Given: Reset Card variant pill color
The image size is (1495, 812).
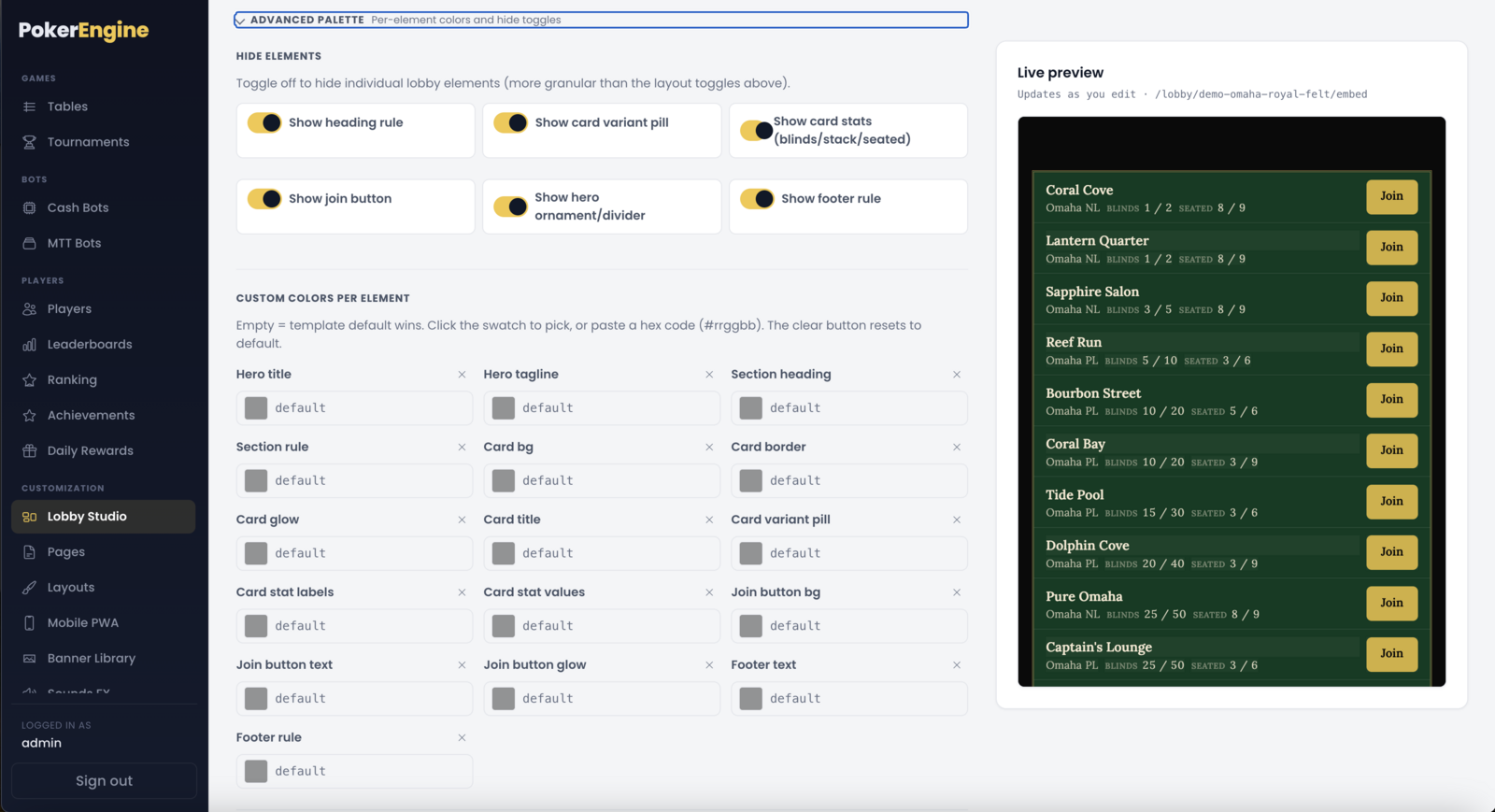Looking at the screenshot, I should point(957,520).
